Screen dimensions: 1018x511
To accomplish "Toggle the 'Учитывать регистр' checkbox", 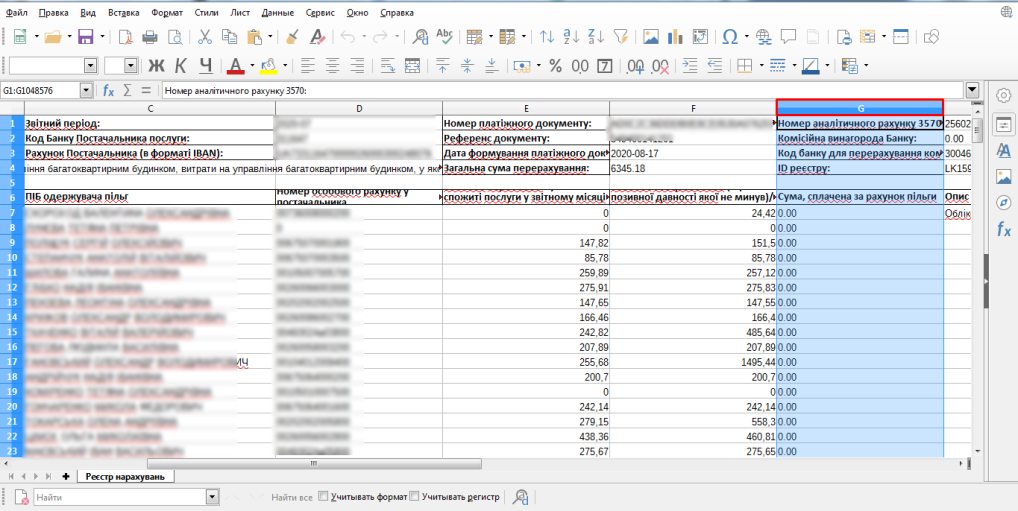I will [415, 496].
